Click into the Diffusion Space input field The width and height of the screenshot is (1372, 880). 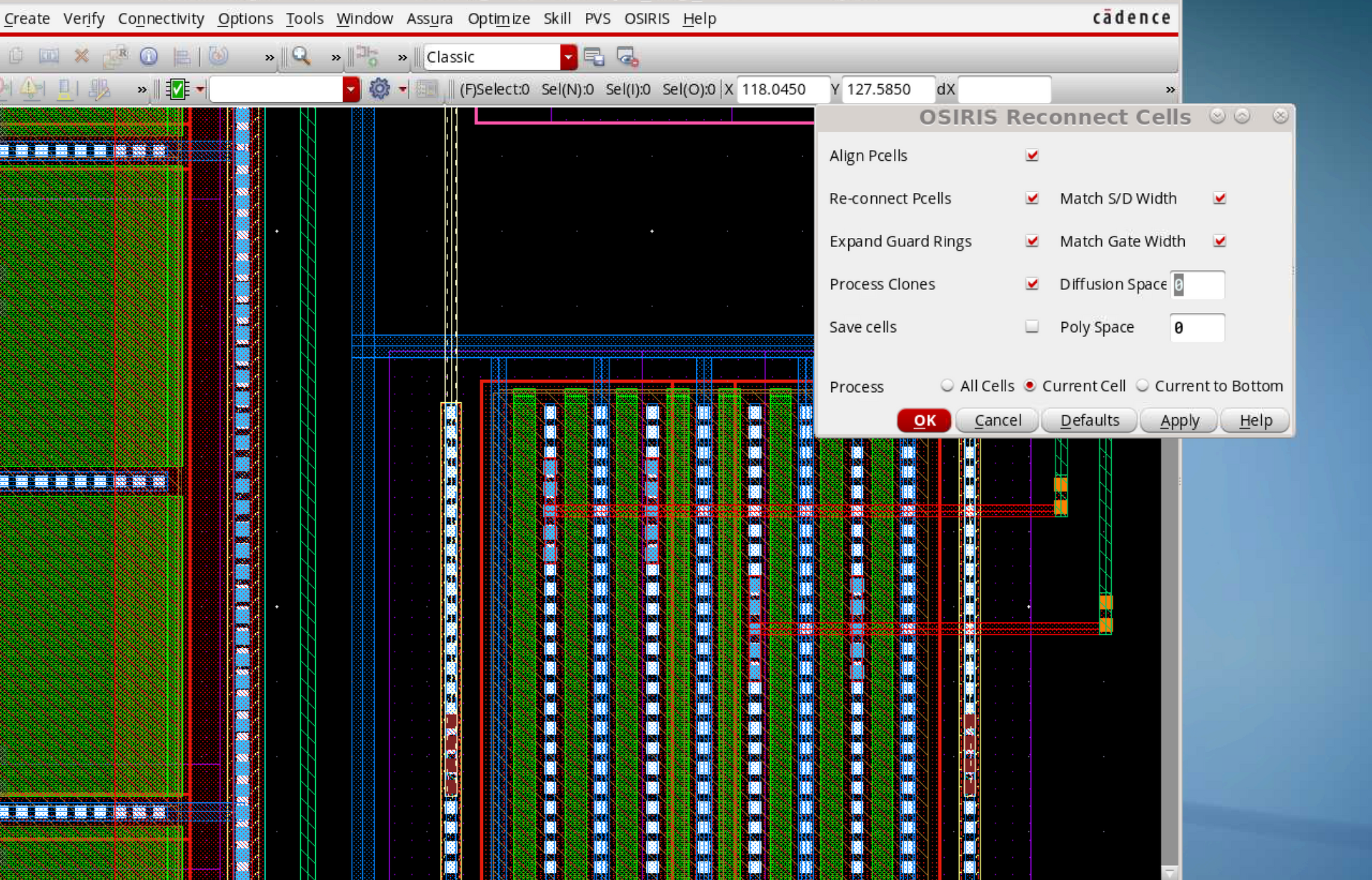pyautogui.click(x=1197, y=284)
